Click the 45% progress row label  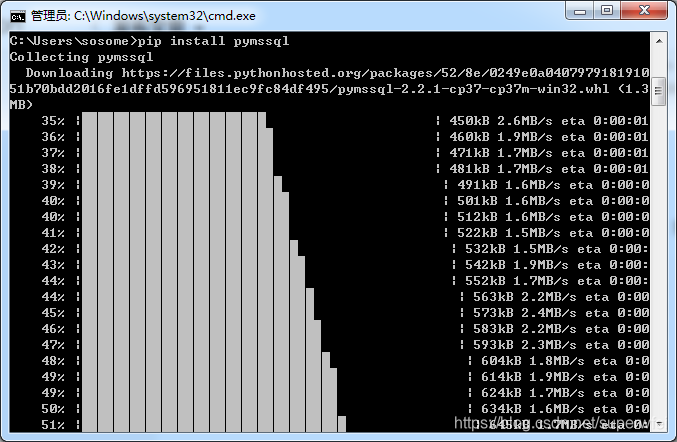pyautogui.click(x=53, y=313)
